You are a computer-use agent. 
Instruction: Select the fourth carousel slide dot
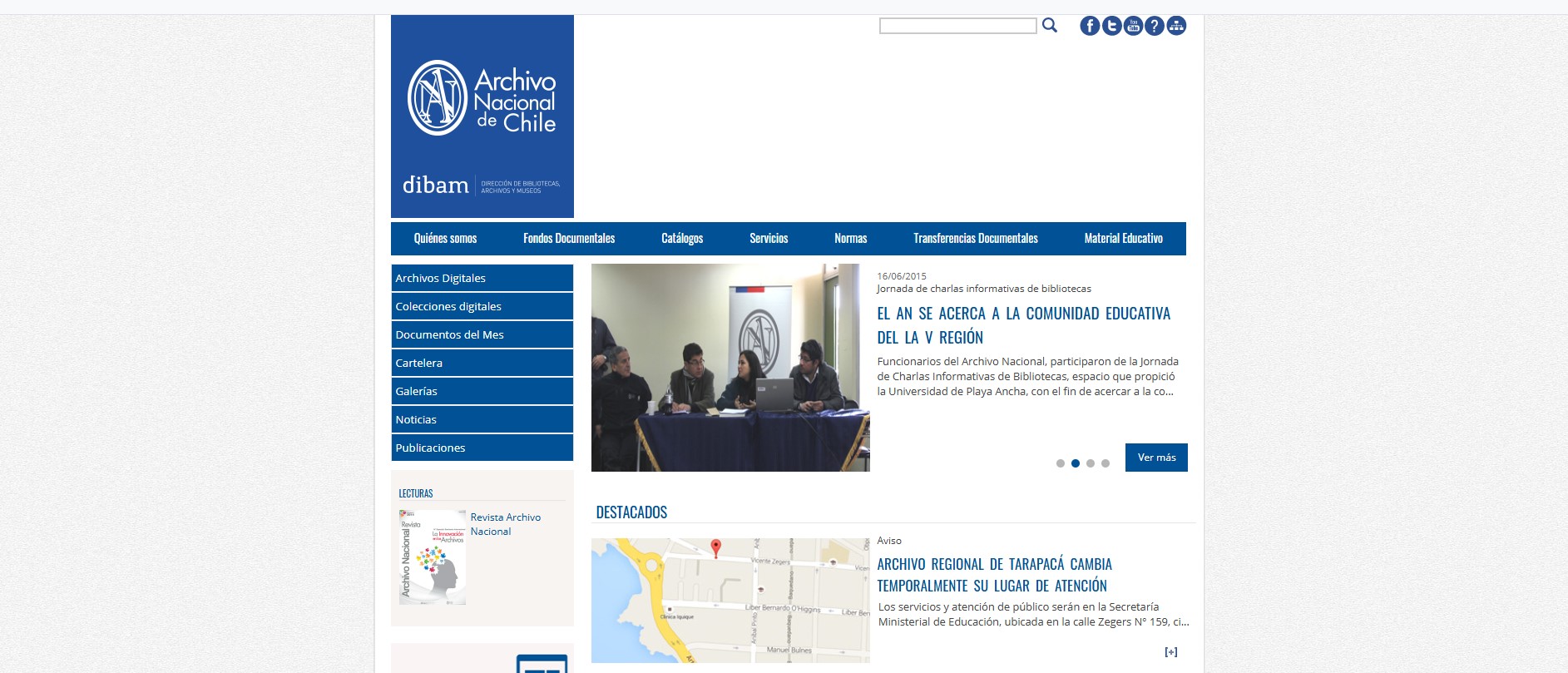1106,463
